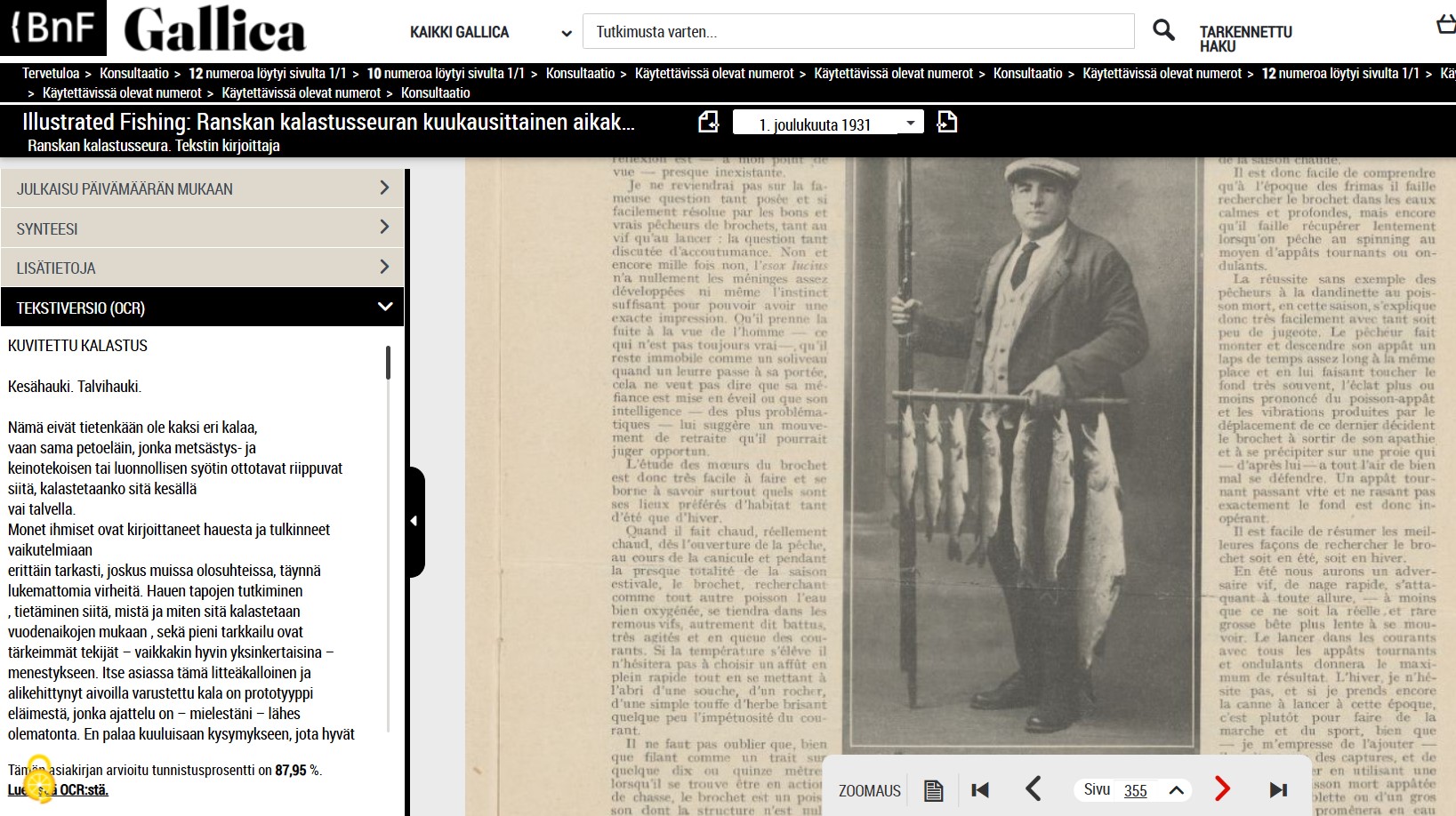Go to previous page arrow

click(1034, 788)
